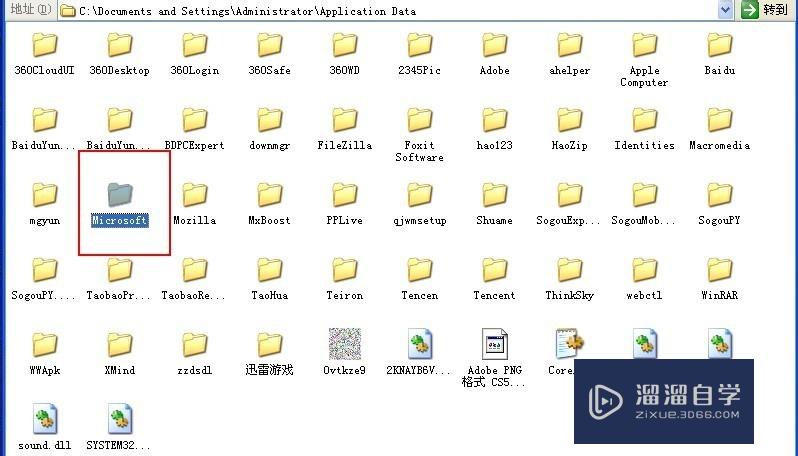Select the Ovtkze9 file thumbnail
798x456 pixels.
pyautogui.click(x=345, y=344)
